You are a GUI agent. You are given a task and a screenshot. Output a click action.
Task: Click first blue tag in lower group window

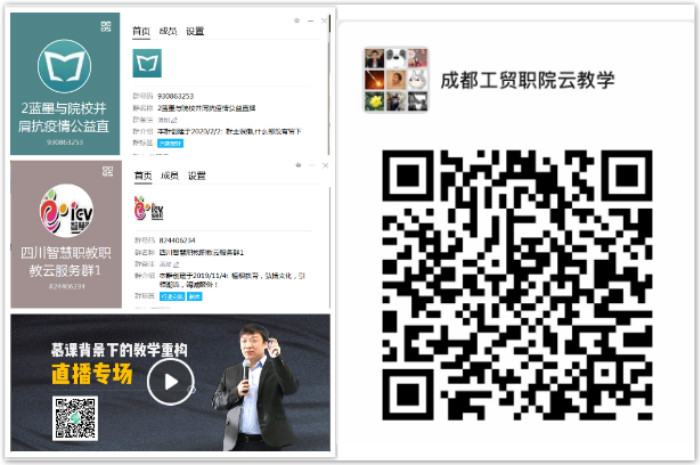[172, 296]
